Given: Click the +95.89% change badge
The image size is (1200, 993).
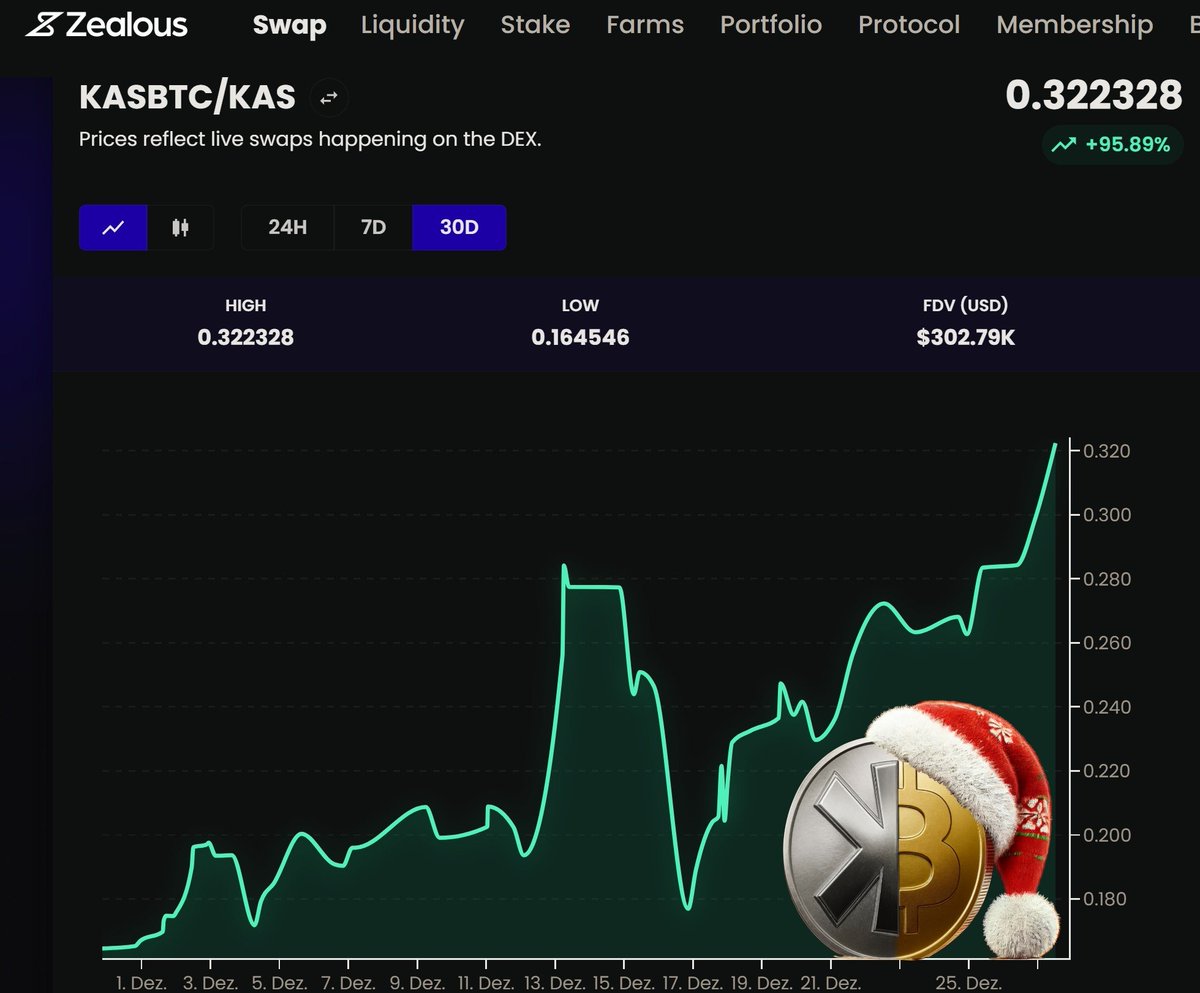Looking at the screenshot, I should point(1112,145).
